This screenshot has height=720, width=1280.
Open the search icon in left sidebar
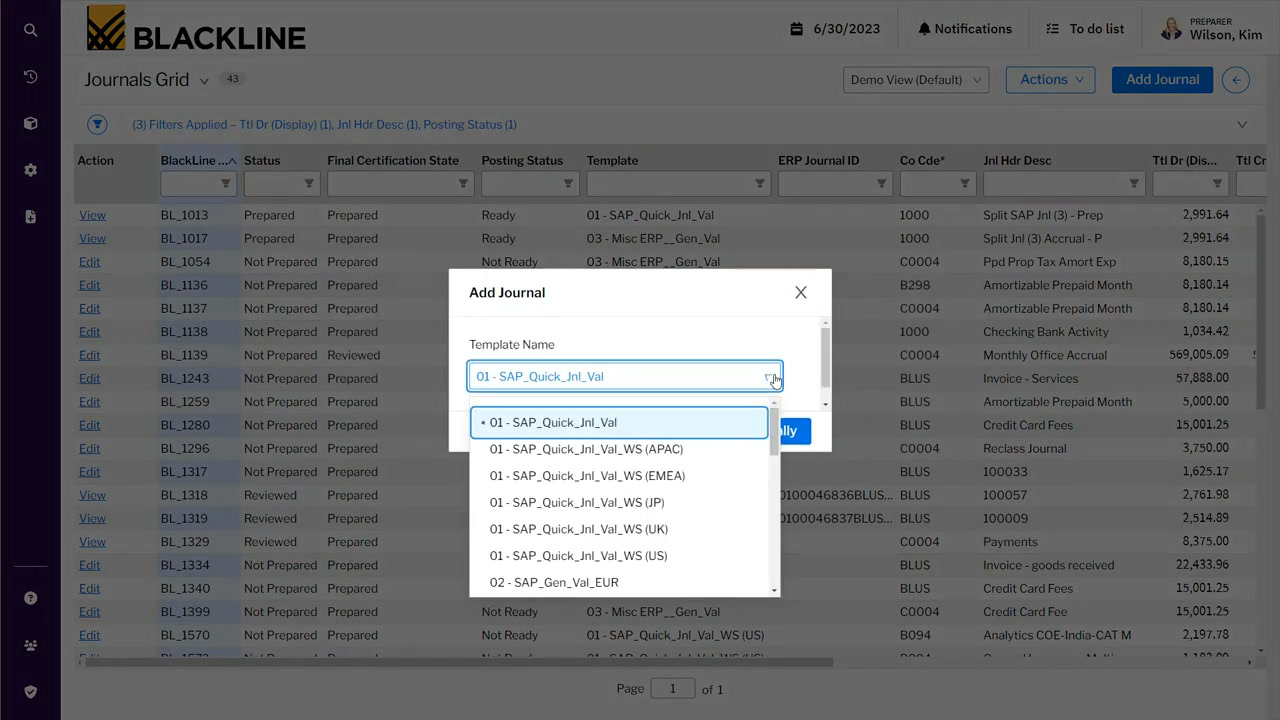[30, 30]
